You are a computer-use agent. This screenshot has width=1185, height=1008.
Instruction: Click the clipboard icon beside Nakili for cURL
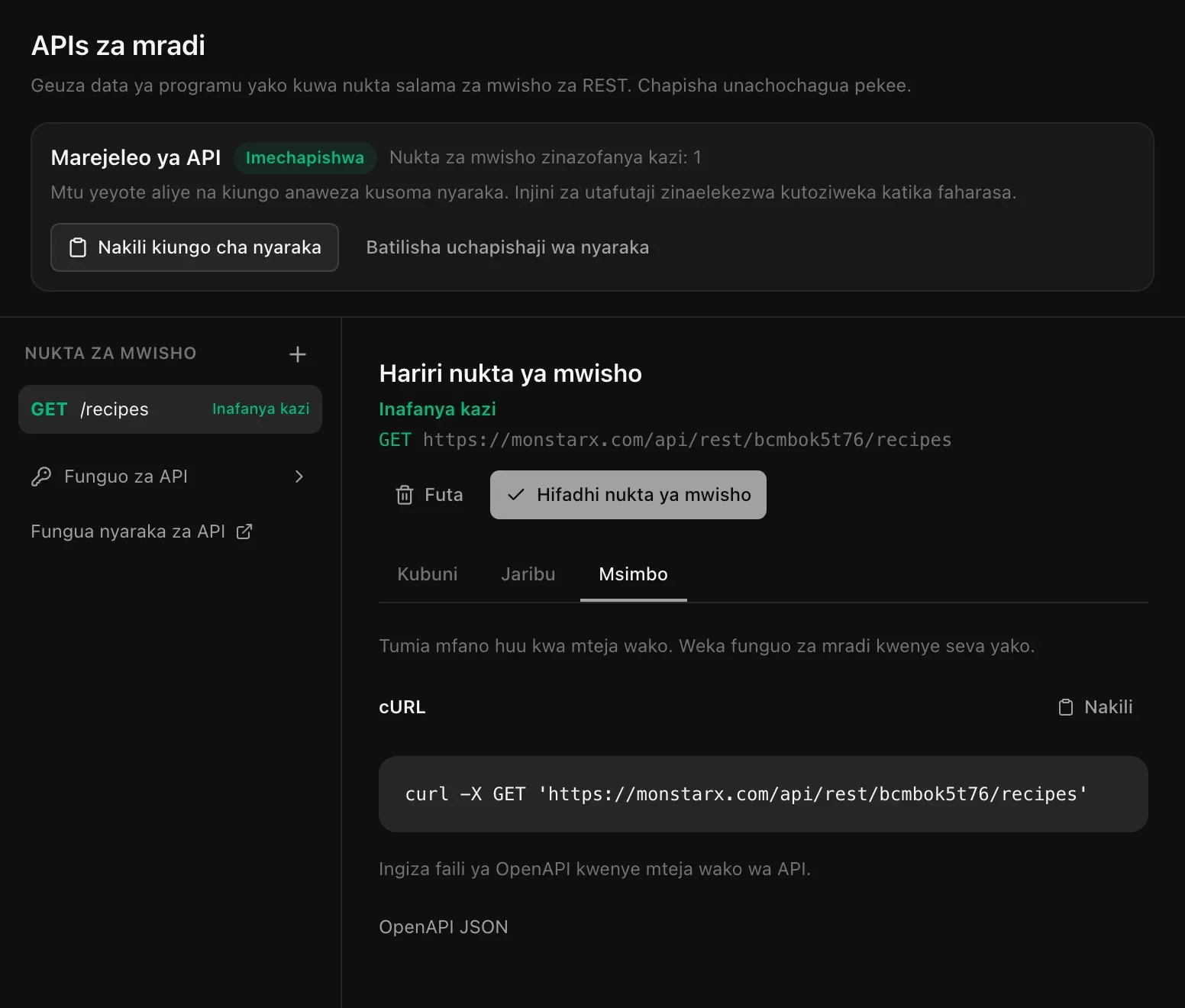1066,707
